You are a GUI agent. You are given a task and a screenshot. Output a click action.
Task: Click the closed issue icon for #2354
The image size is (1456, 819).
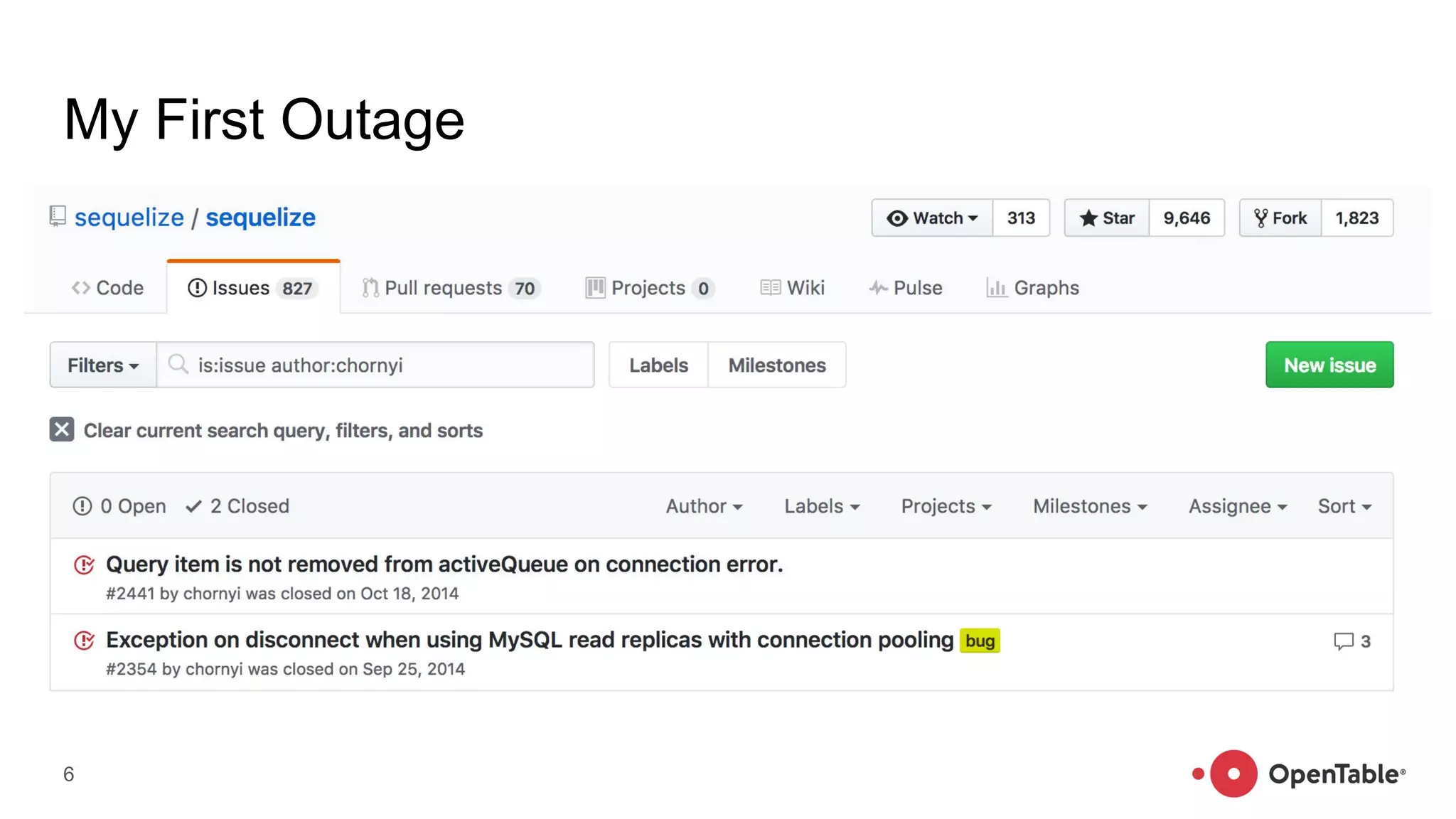click(84, 641)
